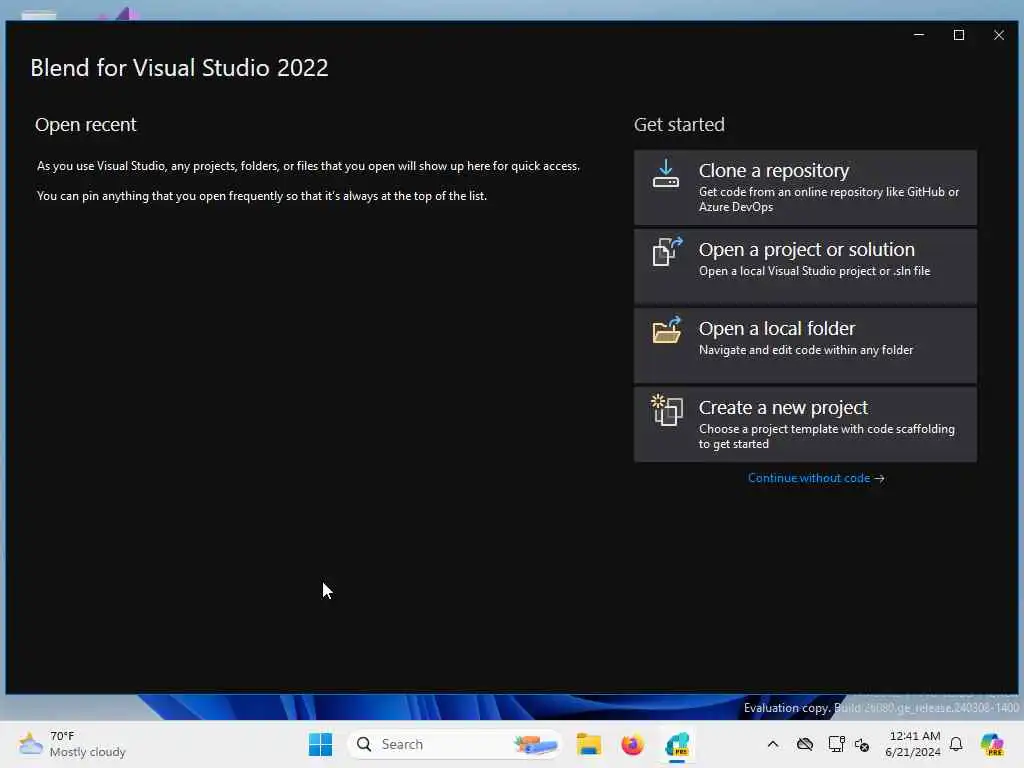Close the Blend for Visual Studio window
1024x768 pixels.
[999, 35]
